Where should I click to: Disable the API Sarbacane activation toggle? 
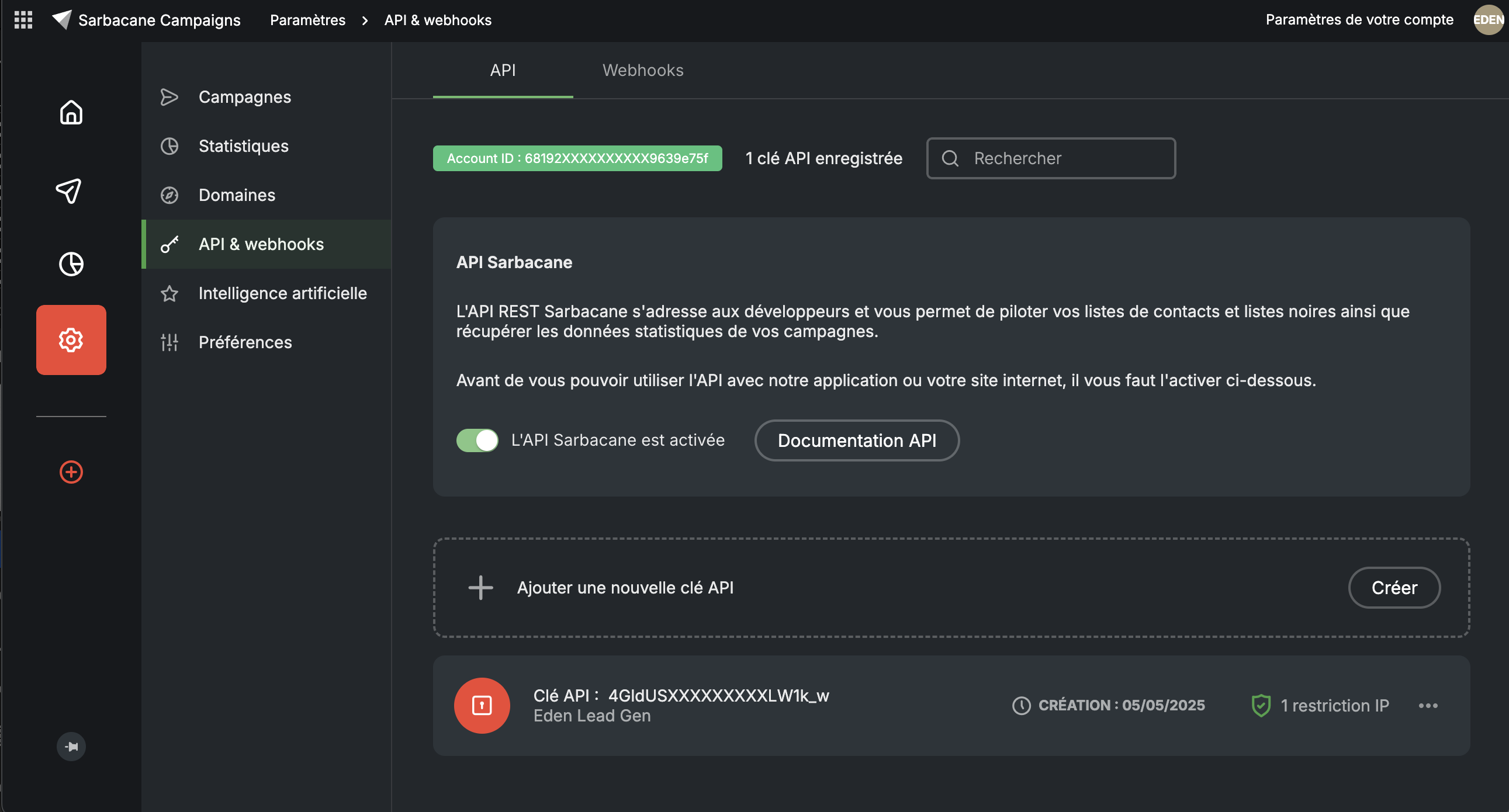pos(477,440)
